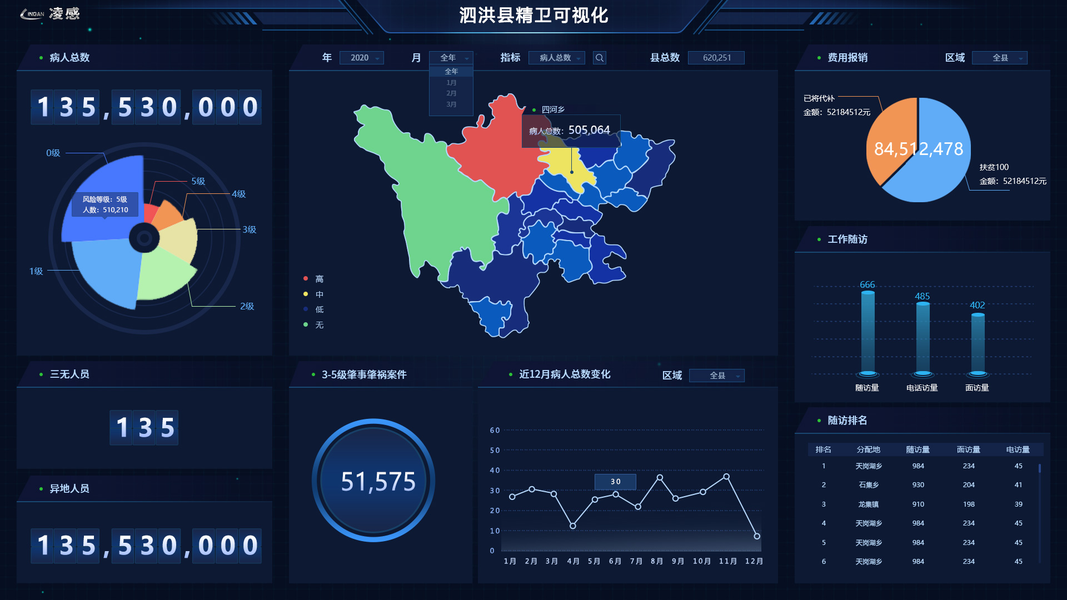The width and height of the screenshot is (1067, 600).
Task: Select 全年 in the month list
Action: [451, 71]
